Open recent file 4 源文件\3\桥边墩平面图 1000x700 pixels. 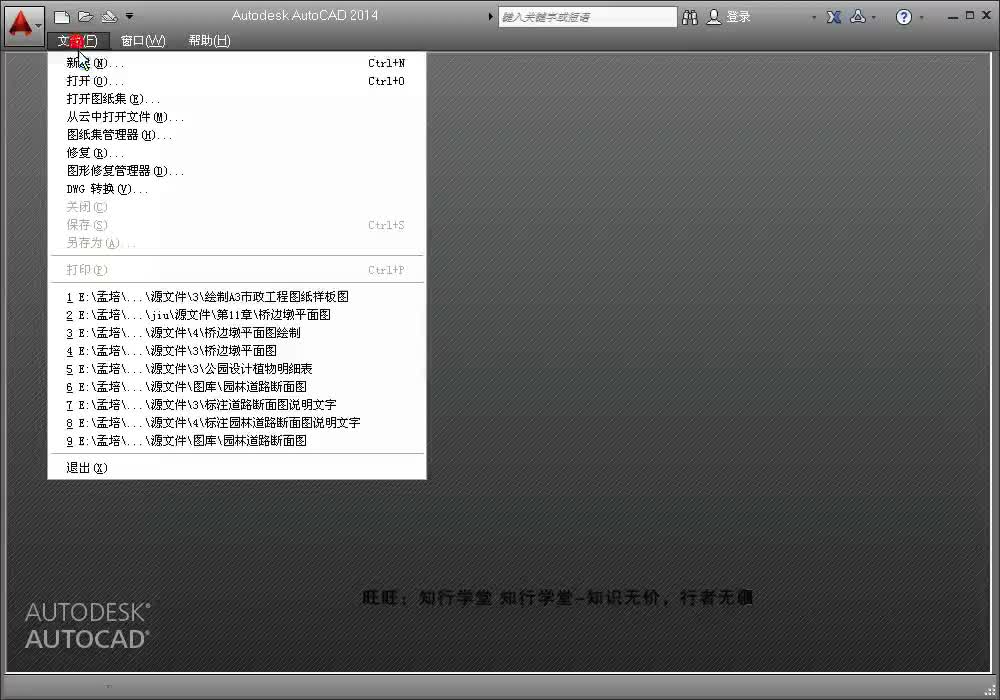coord(237,351)
